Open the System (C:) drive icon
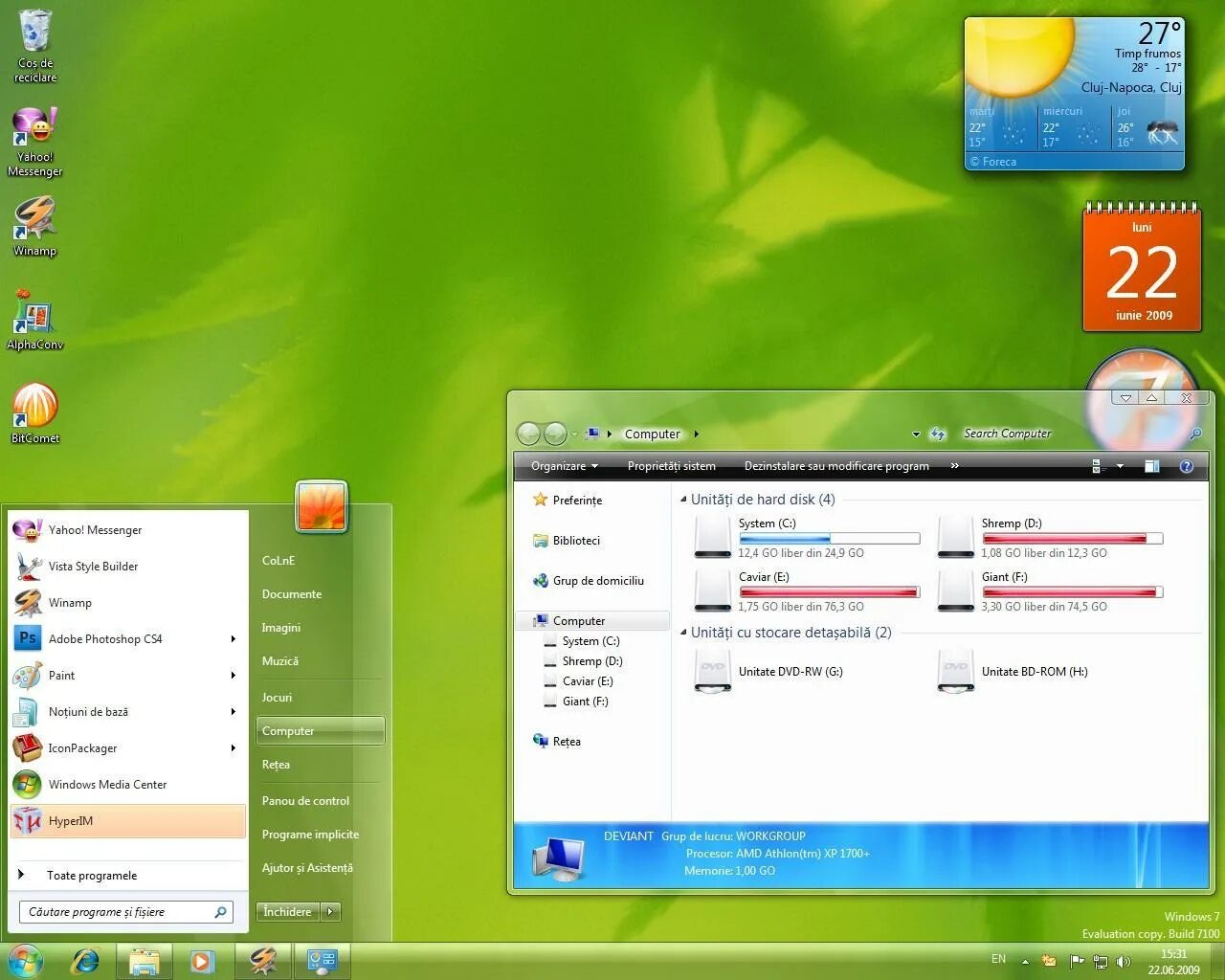This screenshot has width=1225, height=980. click(x=712, y=537)
